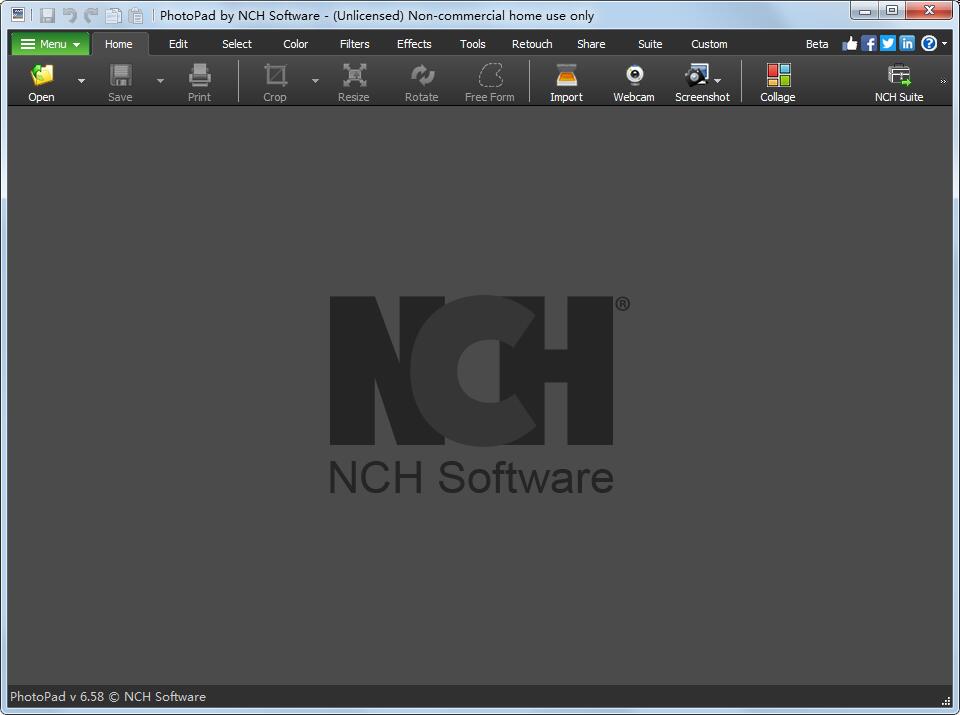Select the Free Form selection tool

point(490,83)
